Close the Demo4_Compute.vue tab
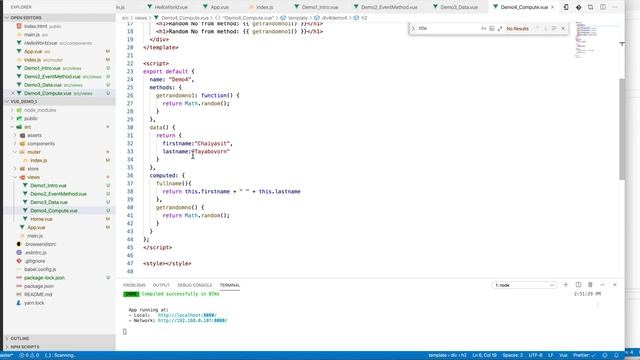Image resolution: width=640 pixels, height=360 pixels. (553, 7)
